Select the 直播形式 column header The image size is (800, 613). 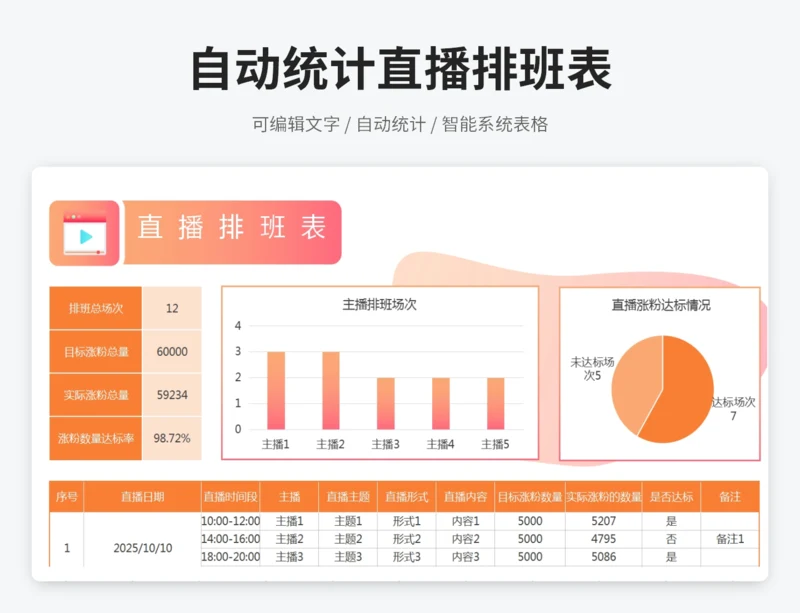(x=407, y=497)
